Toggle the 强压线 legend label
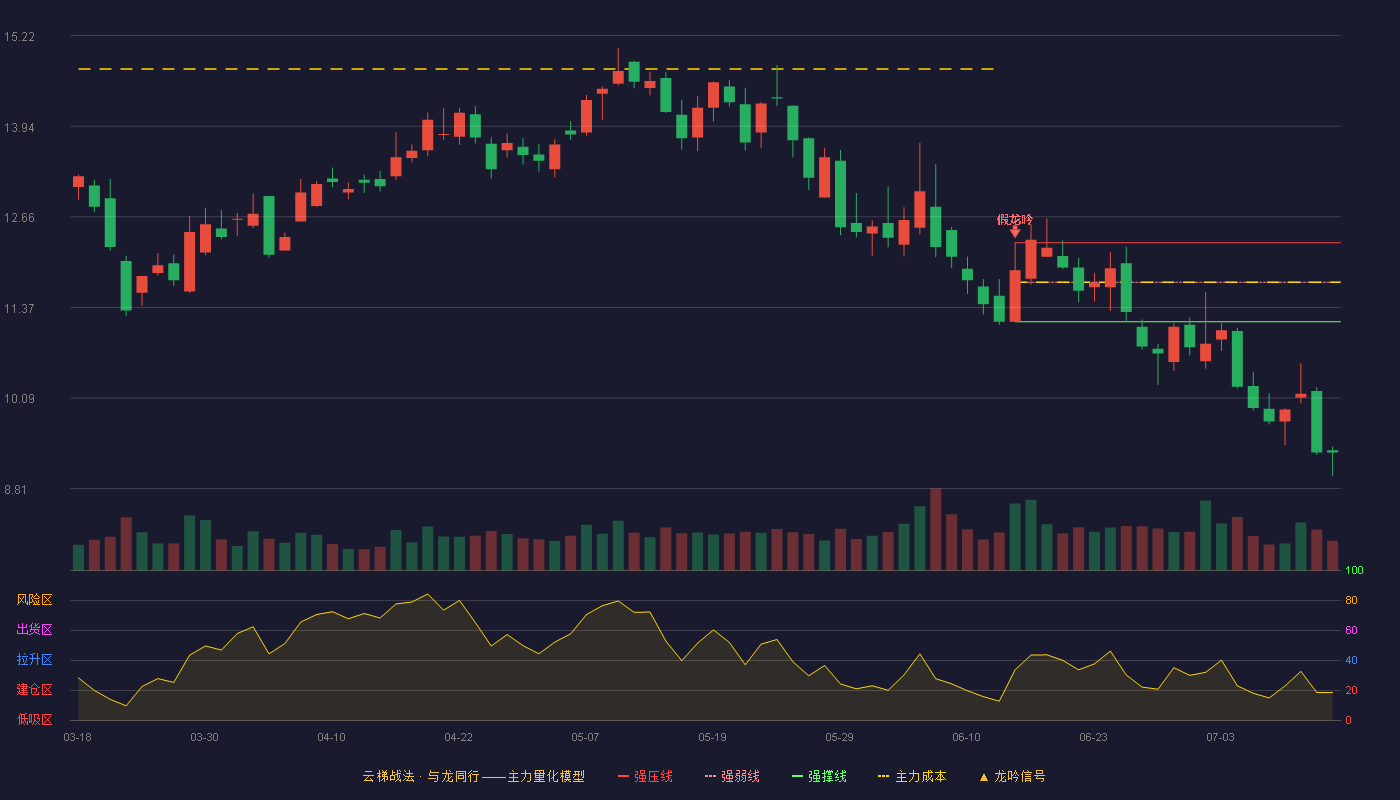 [x=653, y=777]
